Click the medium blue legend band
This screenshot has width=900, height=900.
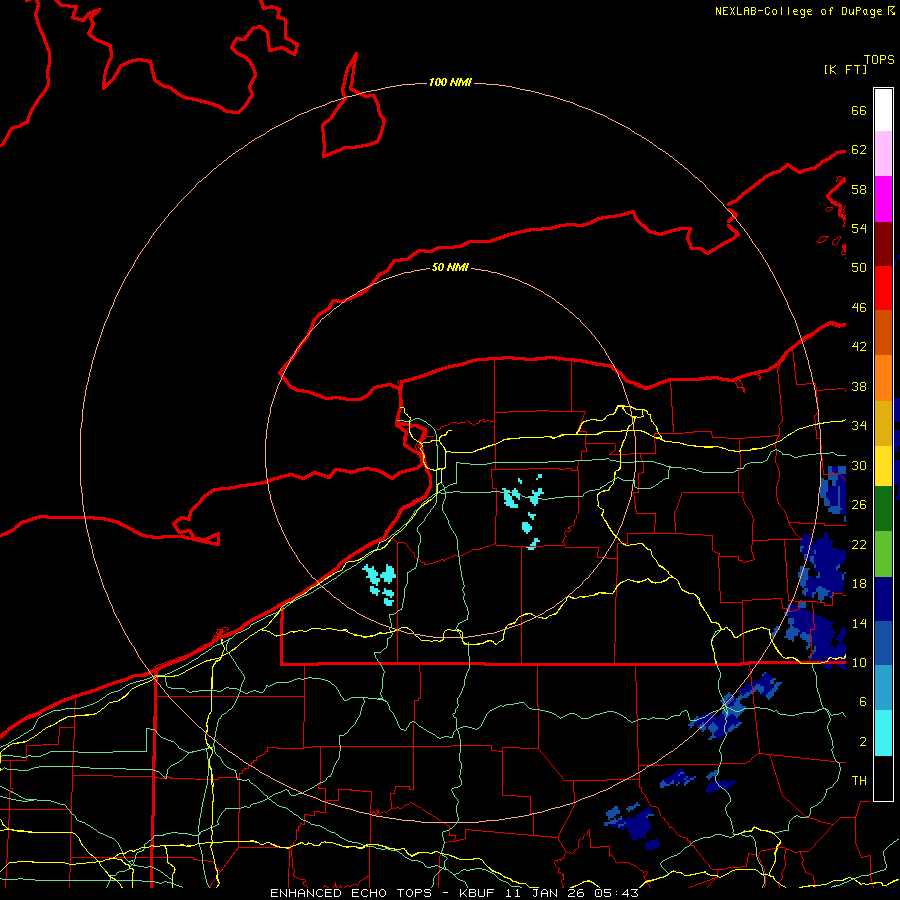(883, 643)
